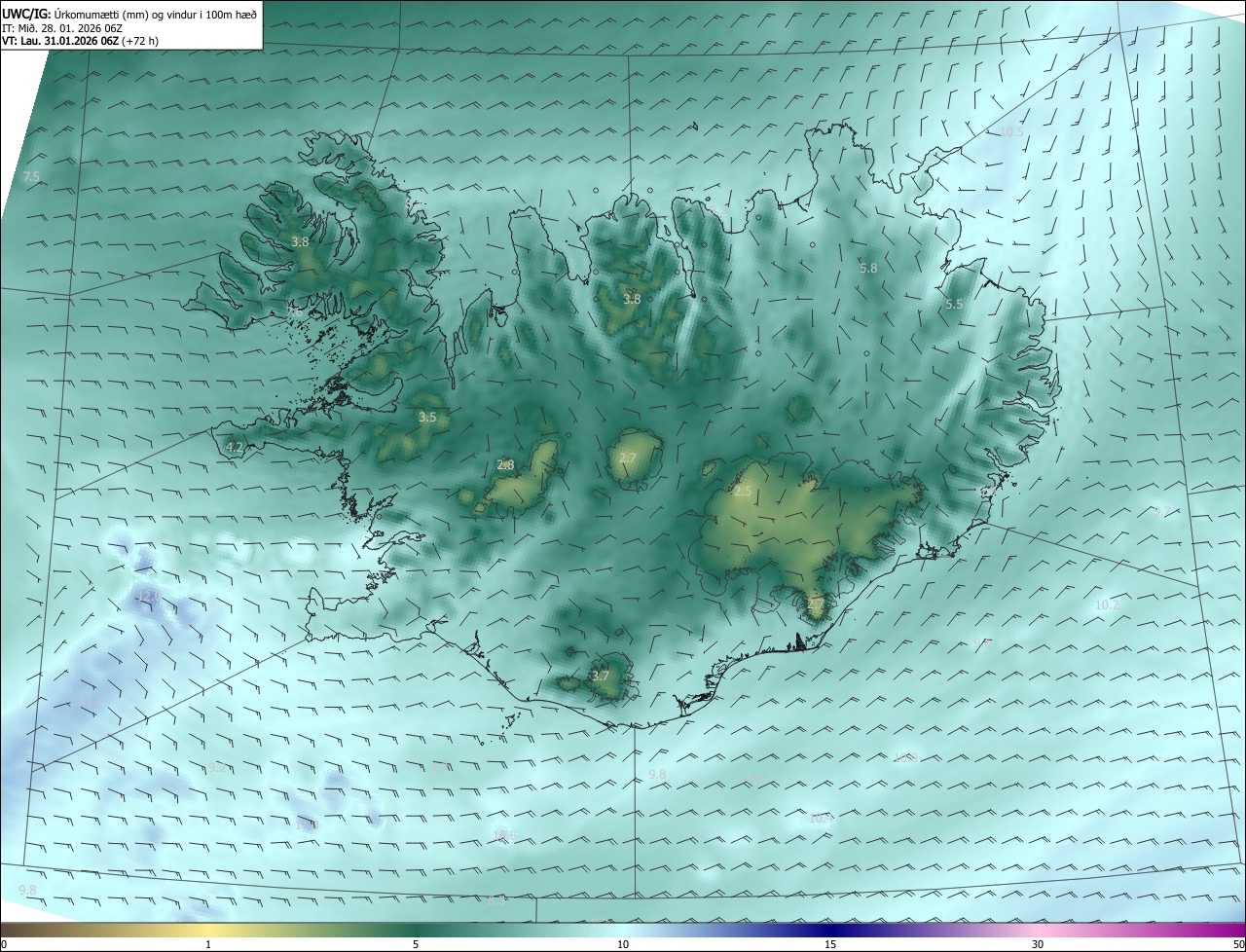Click the 5.5 value label on the map
This screenshot has height=952, width=1246.
point(954,305)
